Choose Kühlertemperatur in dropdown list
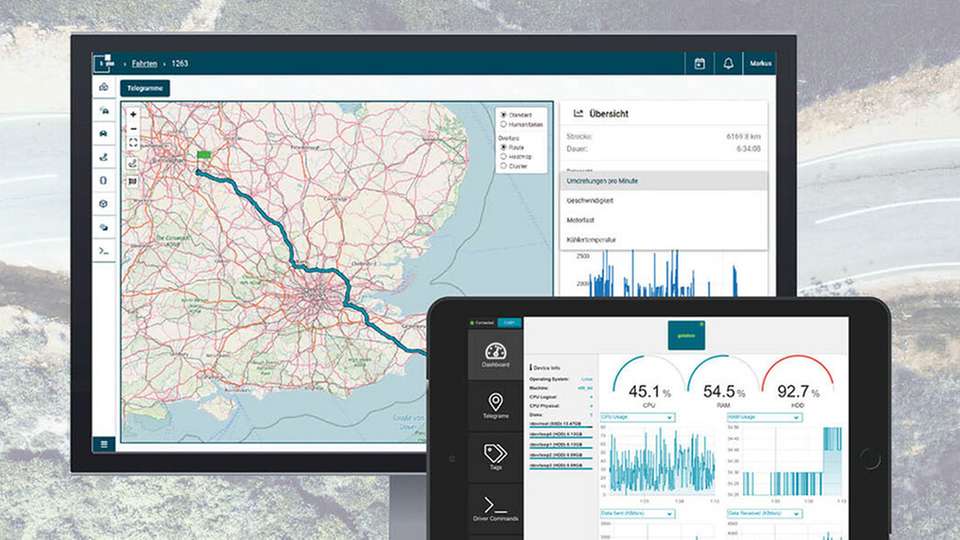960x540 pixels. [x=664, y=240]
